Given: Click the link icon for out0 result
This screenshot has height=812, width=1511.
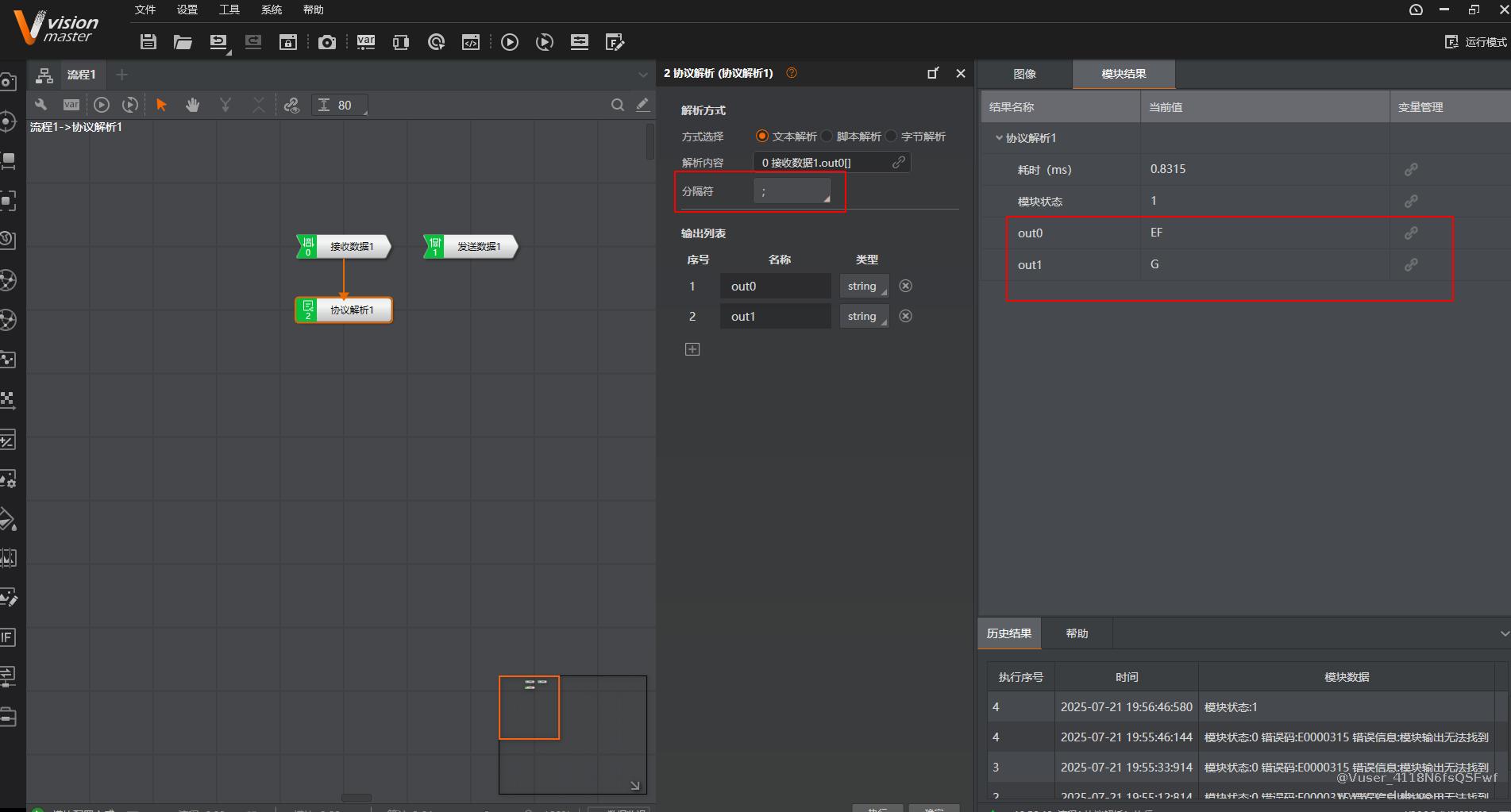Looking at the screenshot, I should (x=1411, y=233).
